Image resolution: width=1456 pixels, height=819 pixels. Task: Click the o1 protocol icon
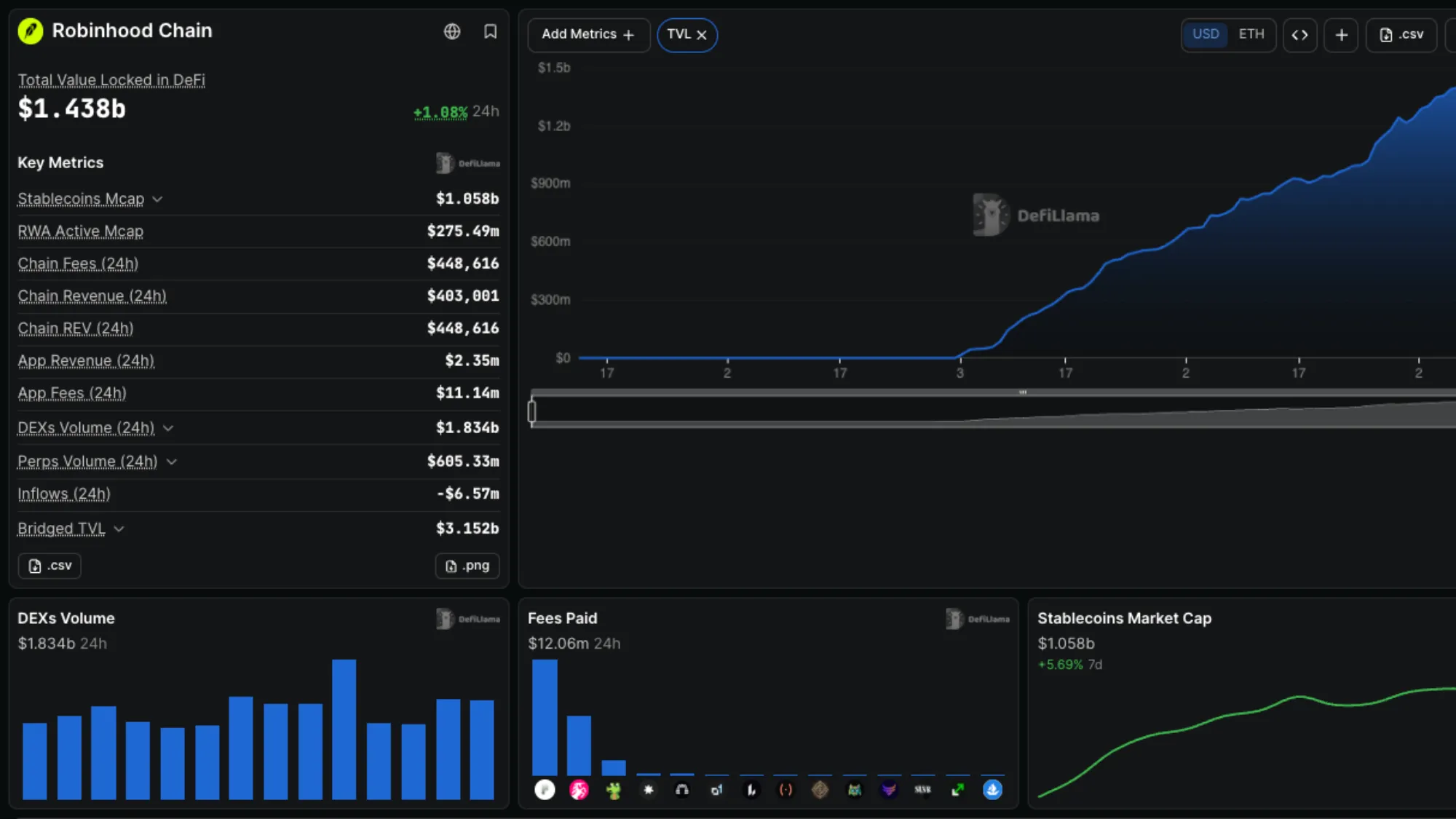click(x=717, y=790)
